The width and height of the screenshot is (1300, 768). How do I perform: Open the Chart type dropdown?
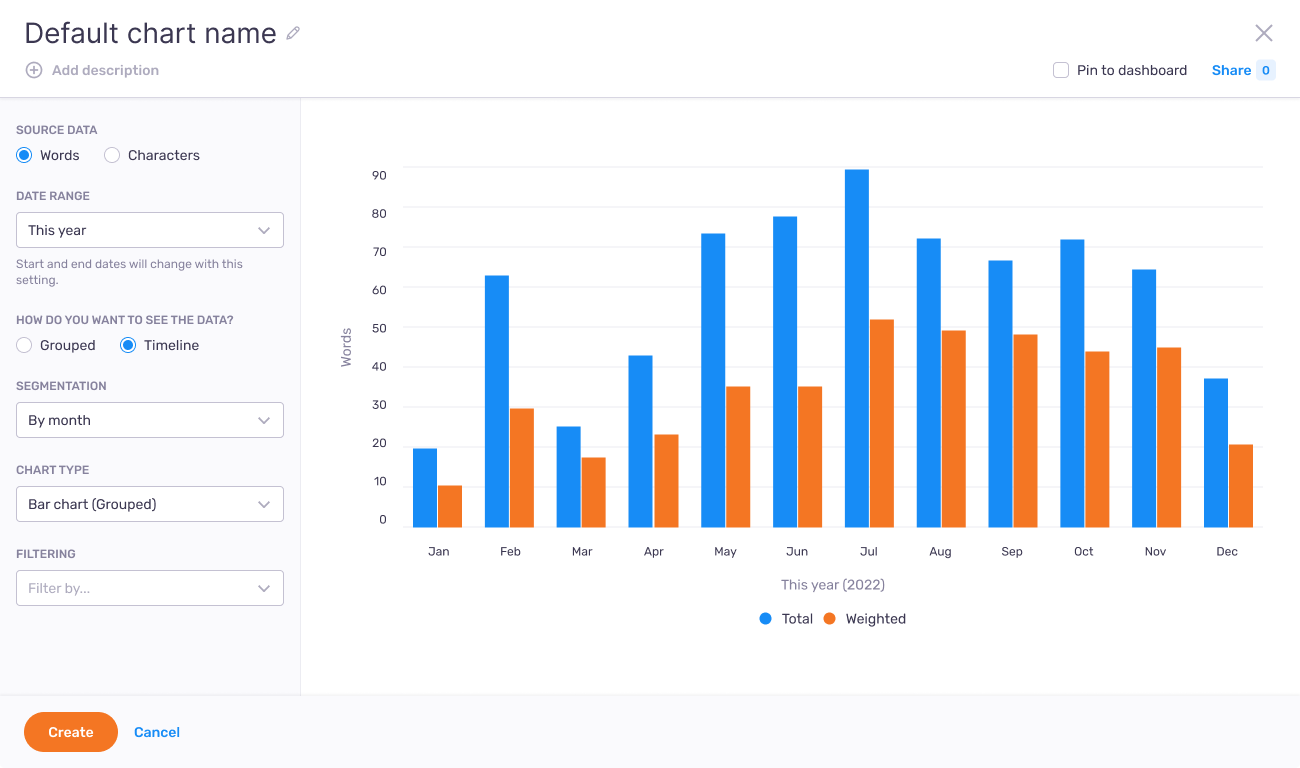150,504
